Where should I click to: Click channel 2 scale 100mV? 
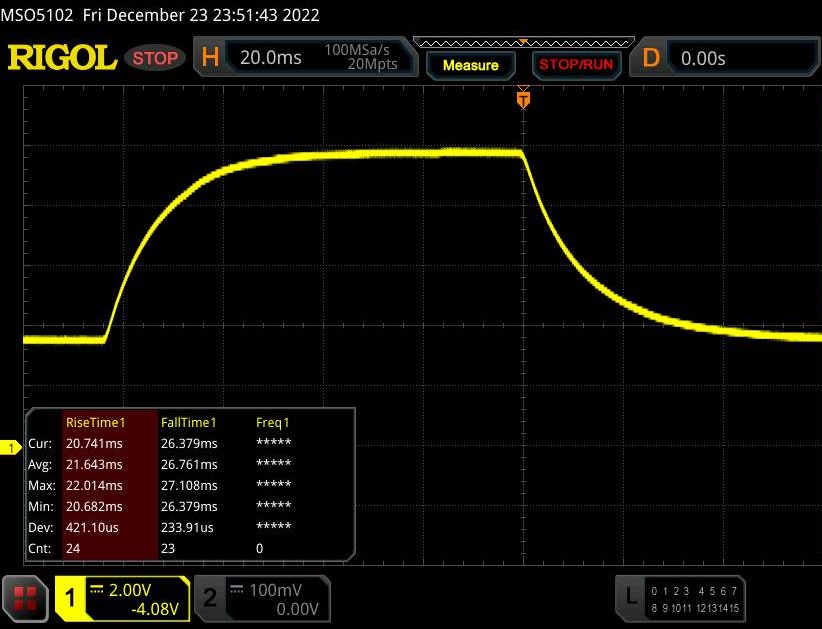tap(275, 590)
